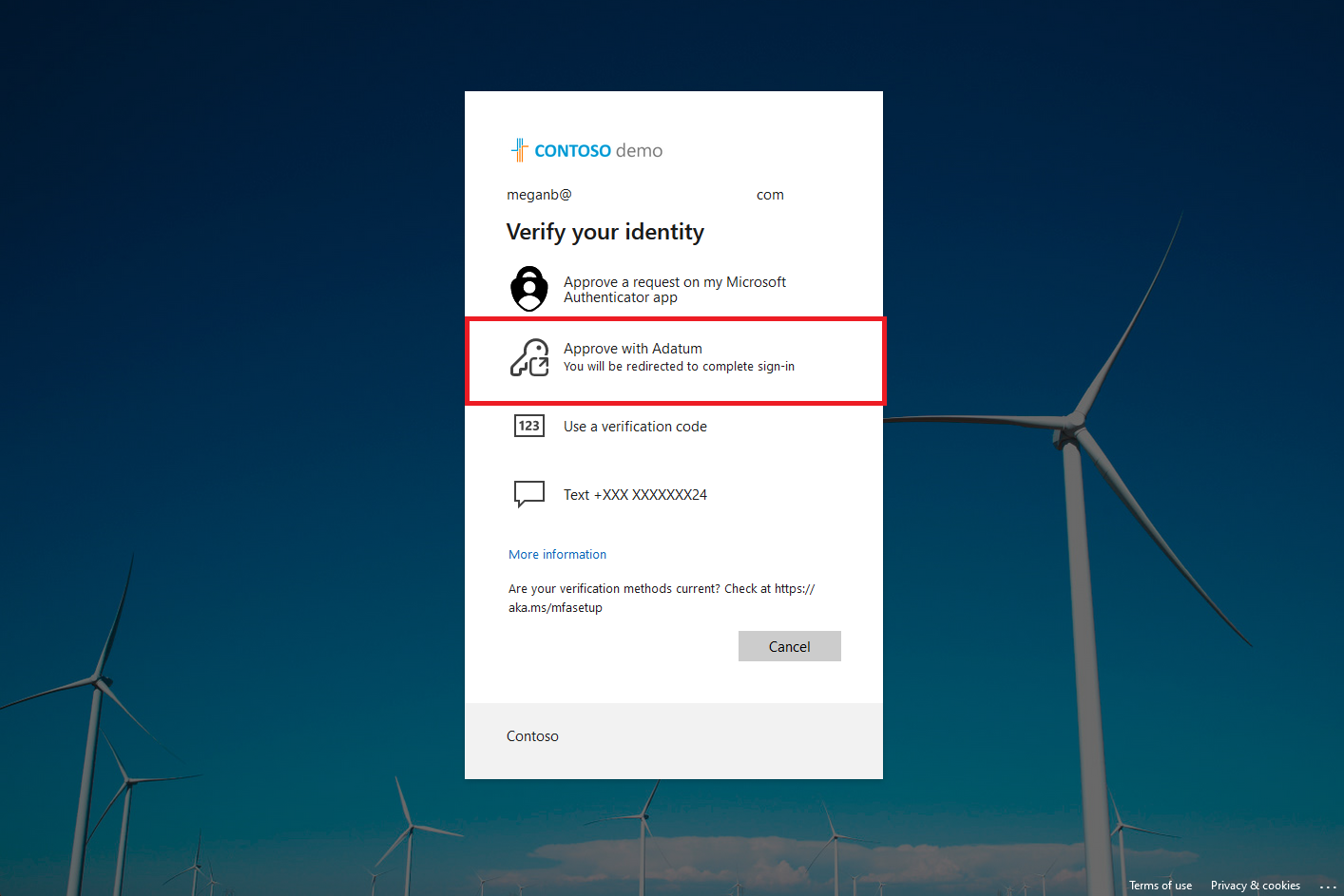Click the colorful logo mark beside CONTOSO
Image resolution: width=1344 pixels, height=896 pixels.
[x=518, y=149]
